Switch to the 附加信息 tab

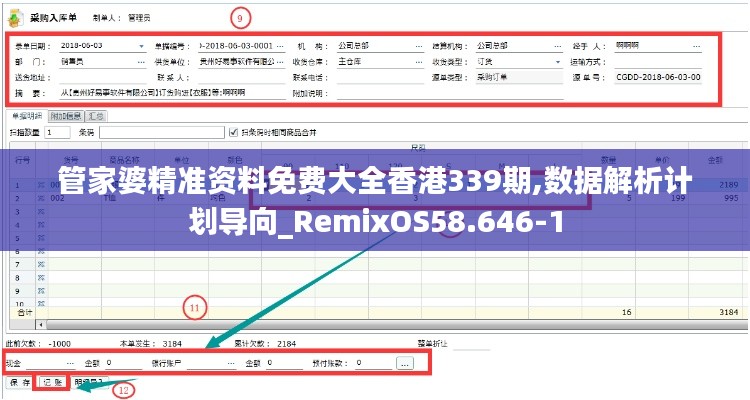coord(66,116)
